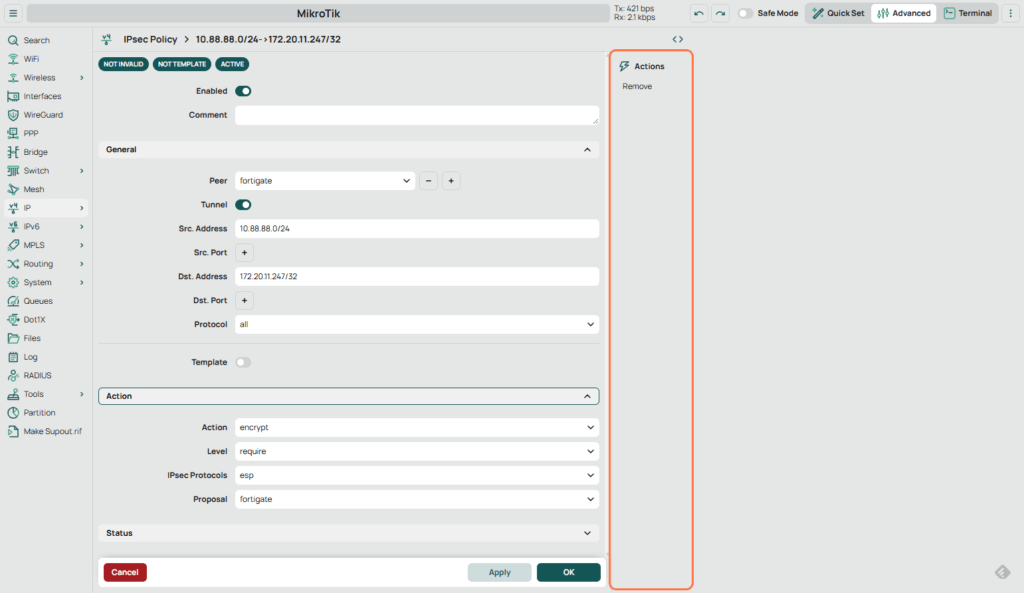Click the Search magnifier icon in sidebar
The width and height of the screenshot is (1024, 593).
[13, 40]
